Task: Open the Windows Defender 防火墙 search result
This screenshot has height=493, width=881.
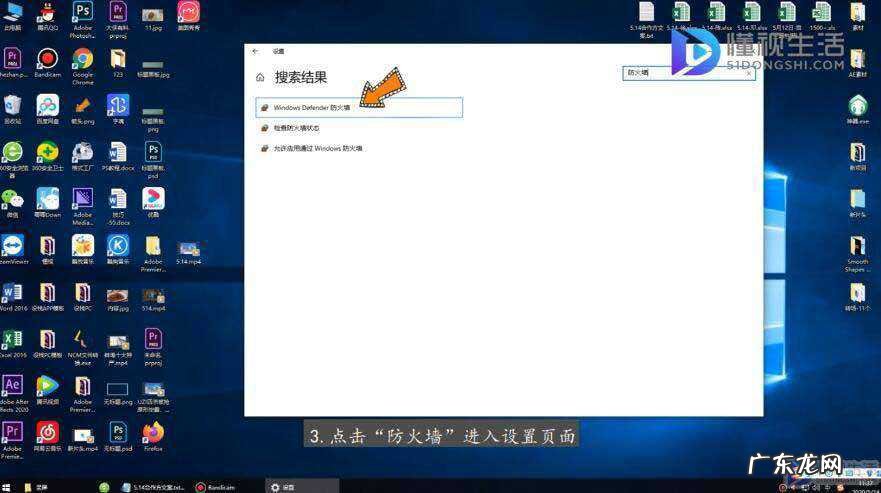Action: [x=359, y=107]
